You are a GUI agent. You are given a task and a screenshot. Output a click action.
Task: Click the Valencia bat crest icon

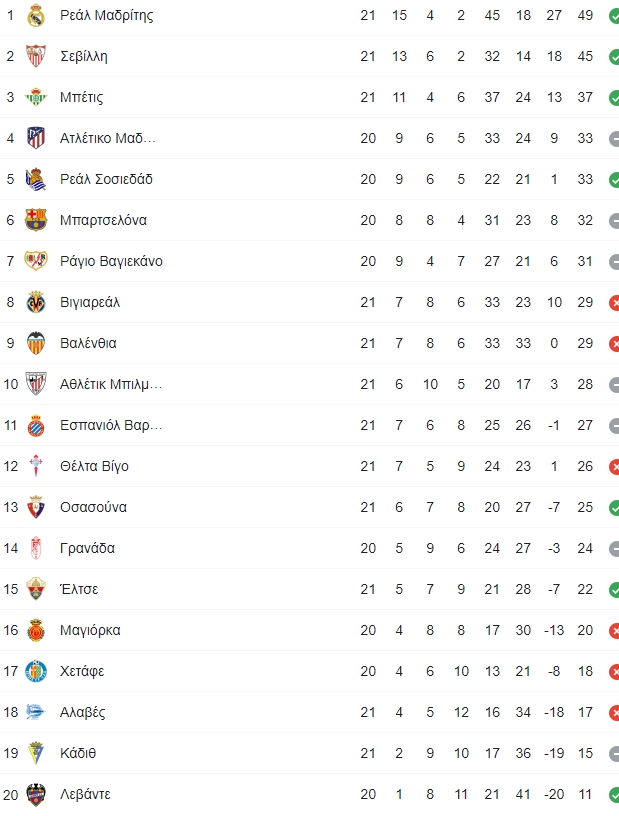(x=36, y=343)
